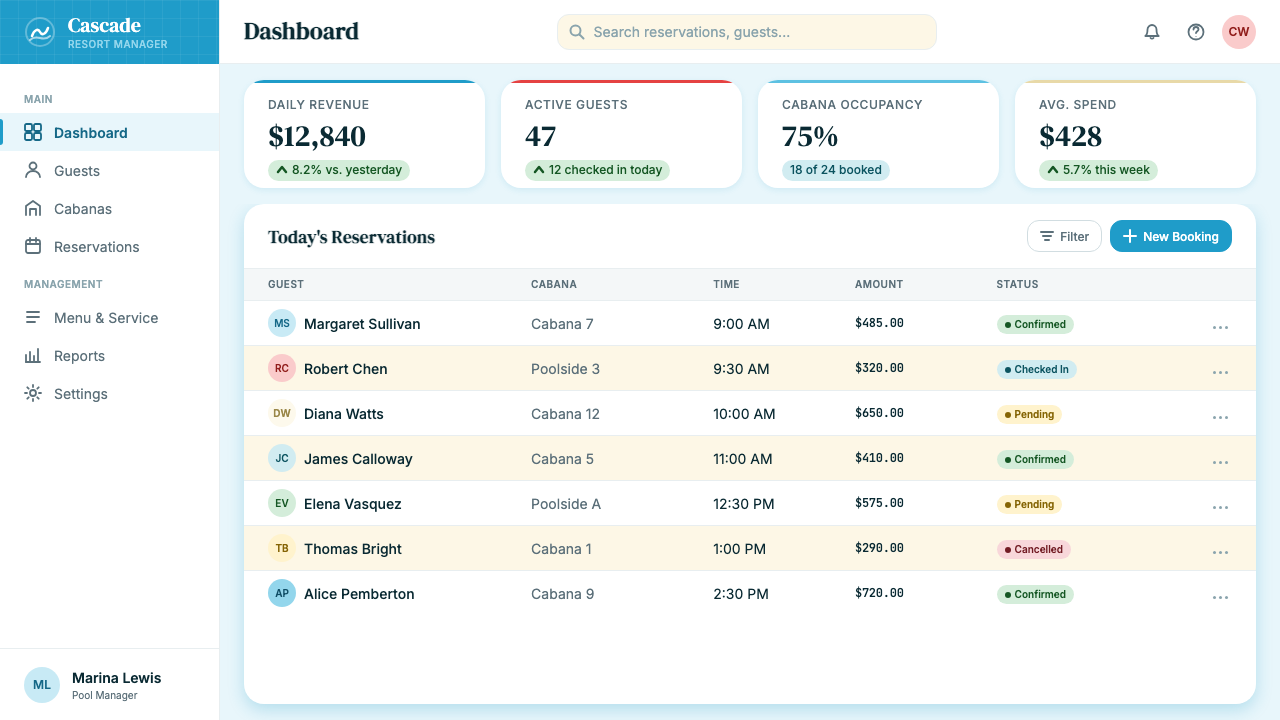
Task: Open Settings via the gear icon
Action: pyautogui.click(x=33, y=394)
